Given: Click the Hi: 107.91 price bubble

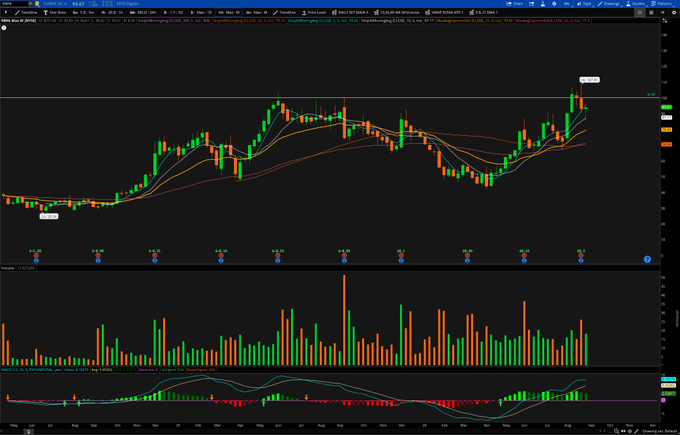Looking at the screenshot, I should pos(589,80).
